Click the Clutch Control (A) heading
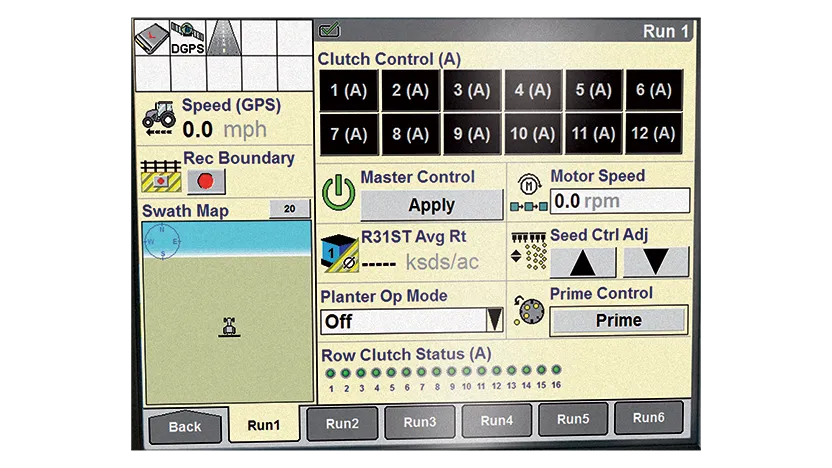The image size is (832, 468). (389, 59)
